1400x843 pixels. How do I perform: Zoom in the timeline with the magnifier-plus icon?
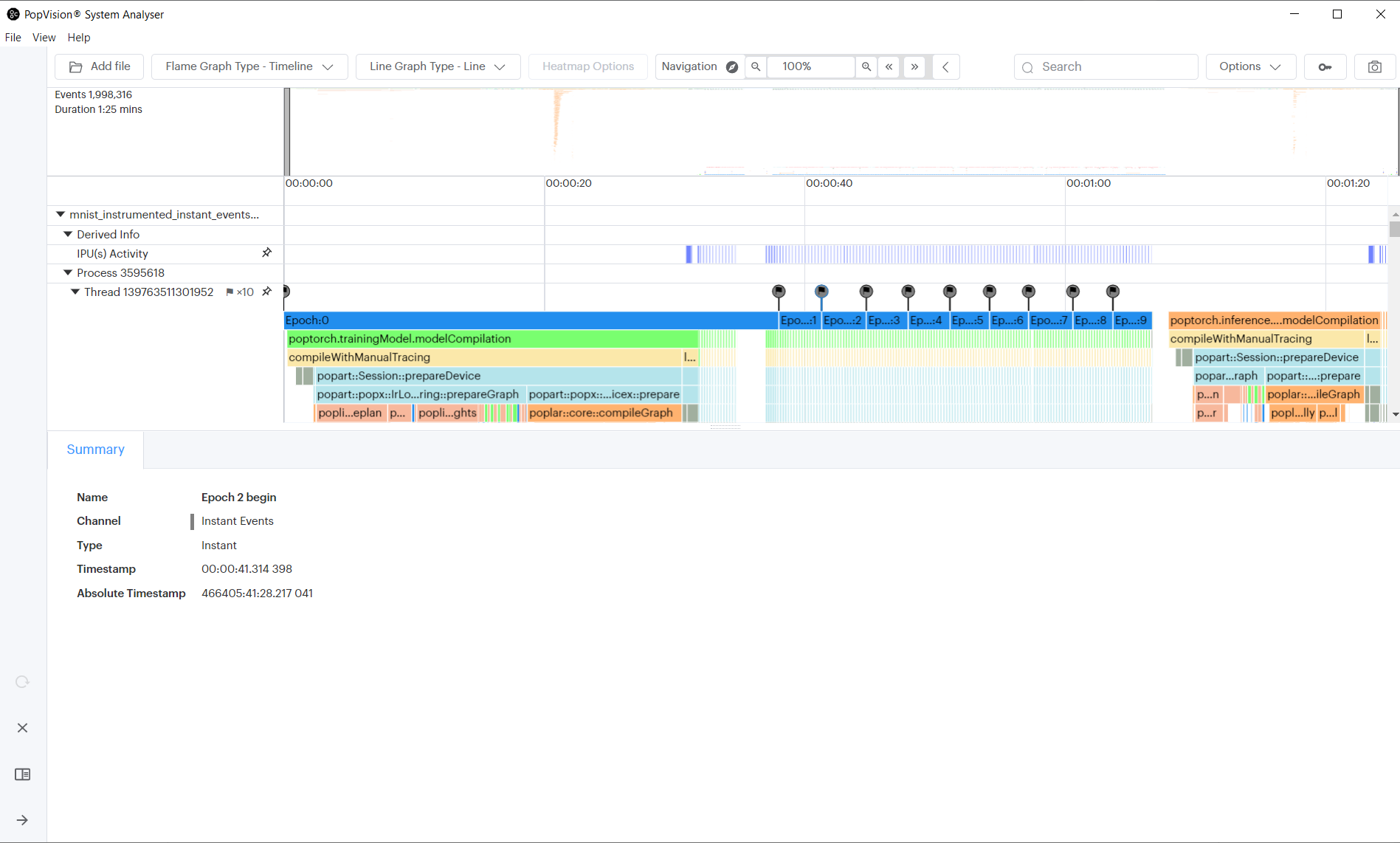[x=866, y=66]
